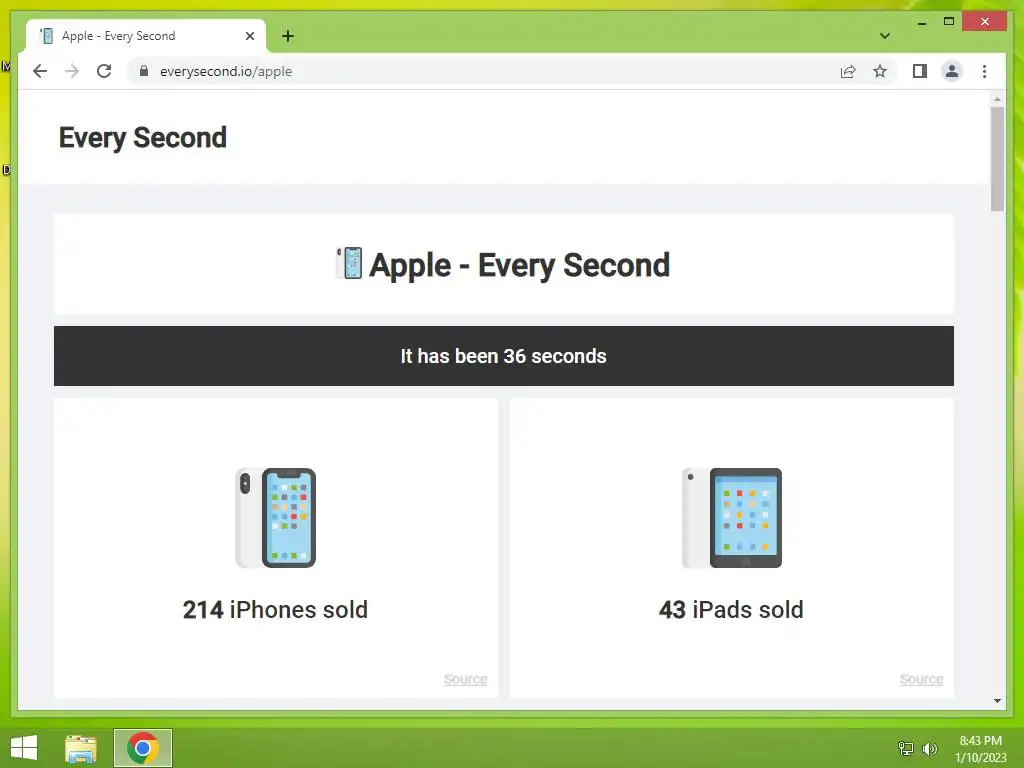Open File Explorer from the taskbar
This screenshot has height=768, width=1024.
pos(81,748)
